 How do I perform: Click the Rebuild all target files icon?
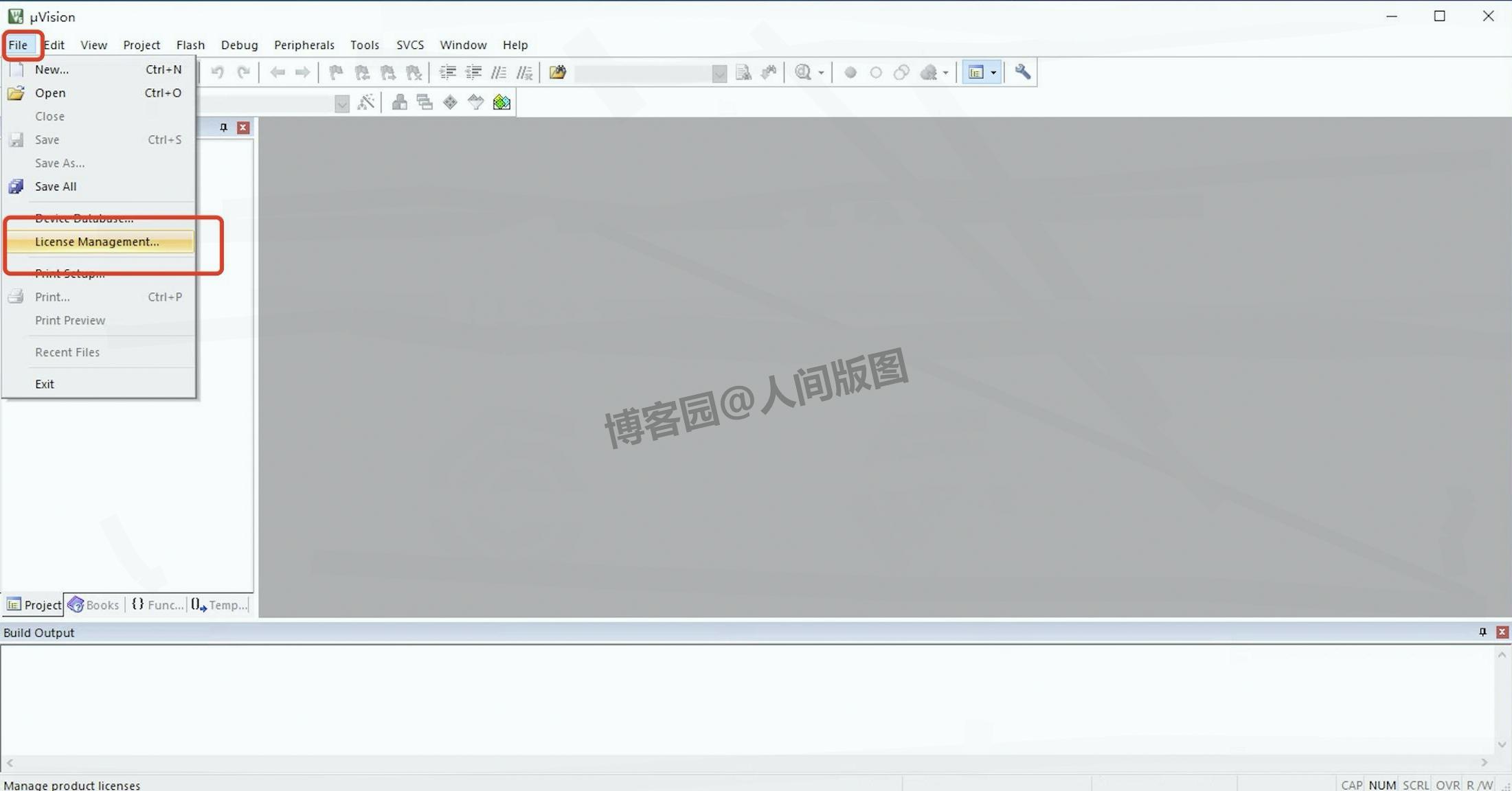coord(424,102)
